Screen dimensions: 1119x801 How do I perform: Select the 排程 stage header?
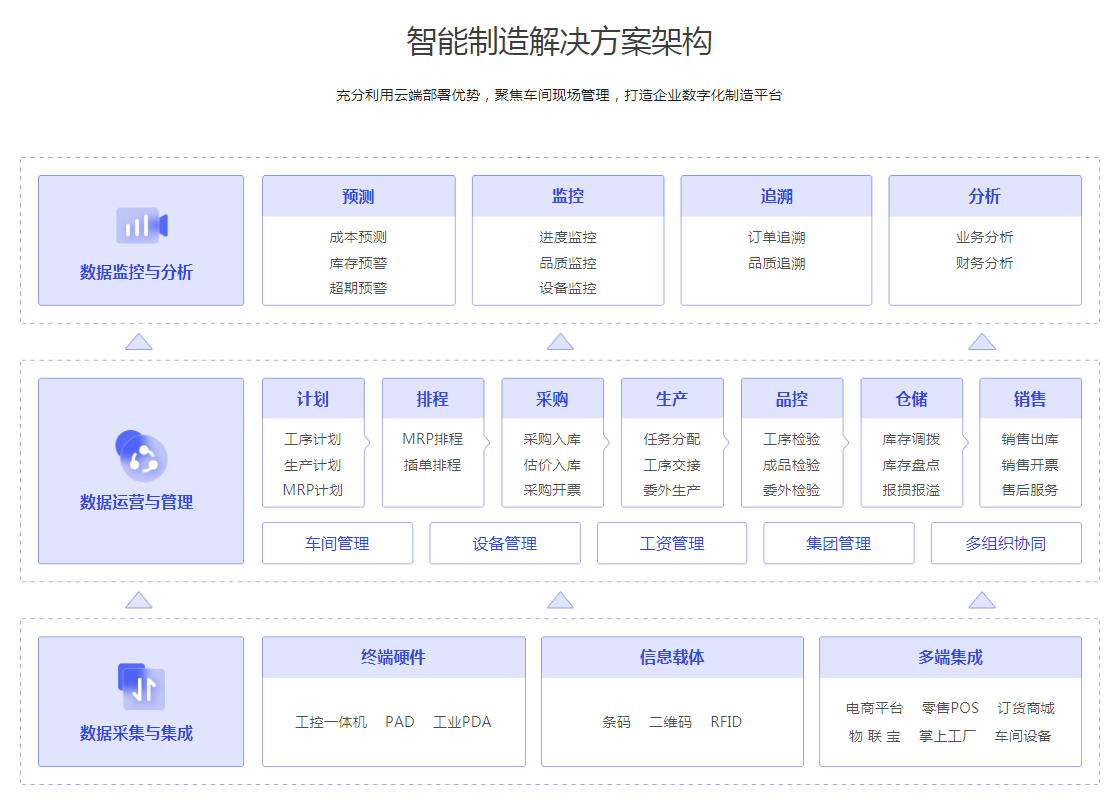(x=432, y=399)
